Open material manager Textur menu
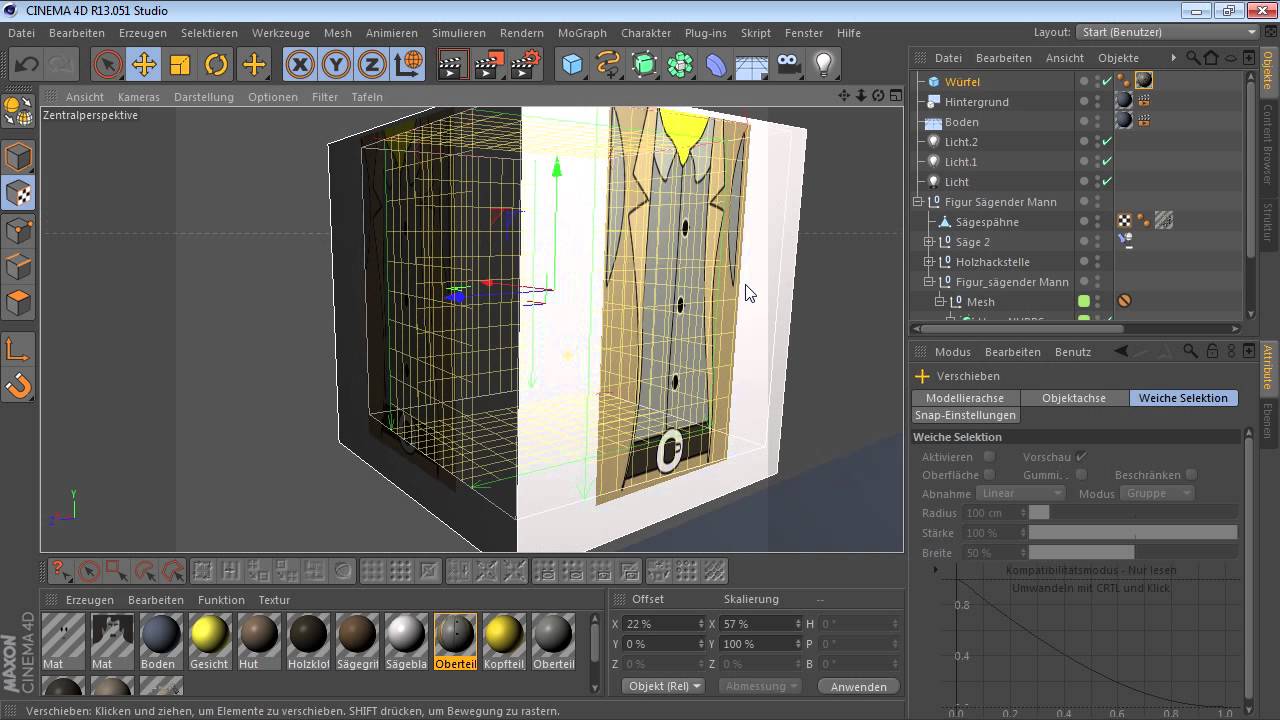 pyautogui.click(x=274, y=600)
